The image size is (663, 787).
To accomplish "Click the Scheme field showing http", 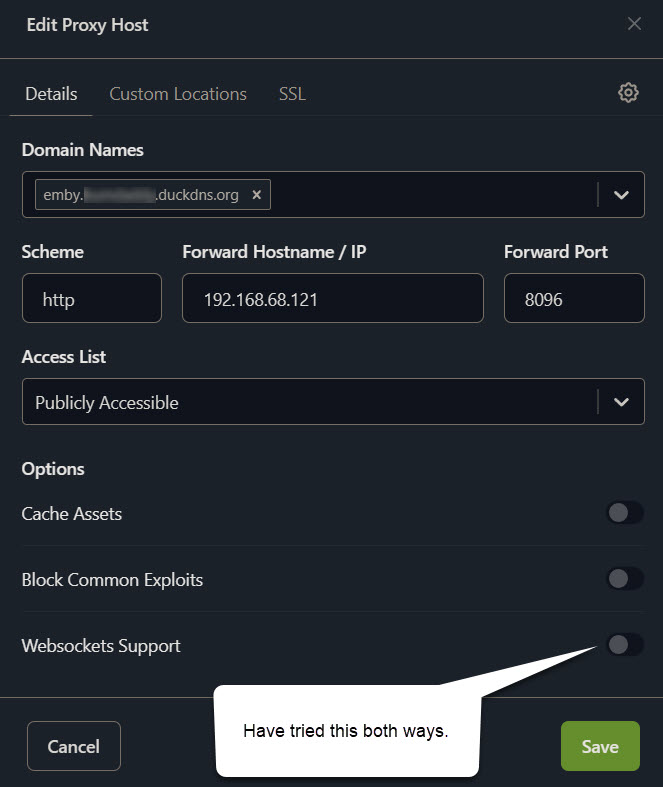I will pos(91,299).
